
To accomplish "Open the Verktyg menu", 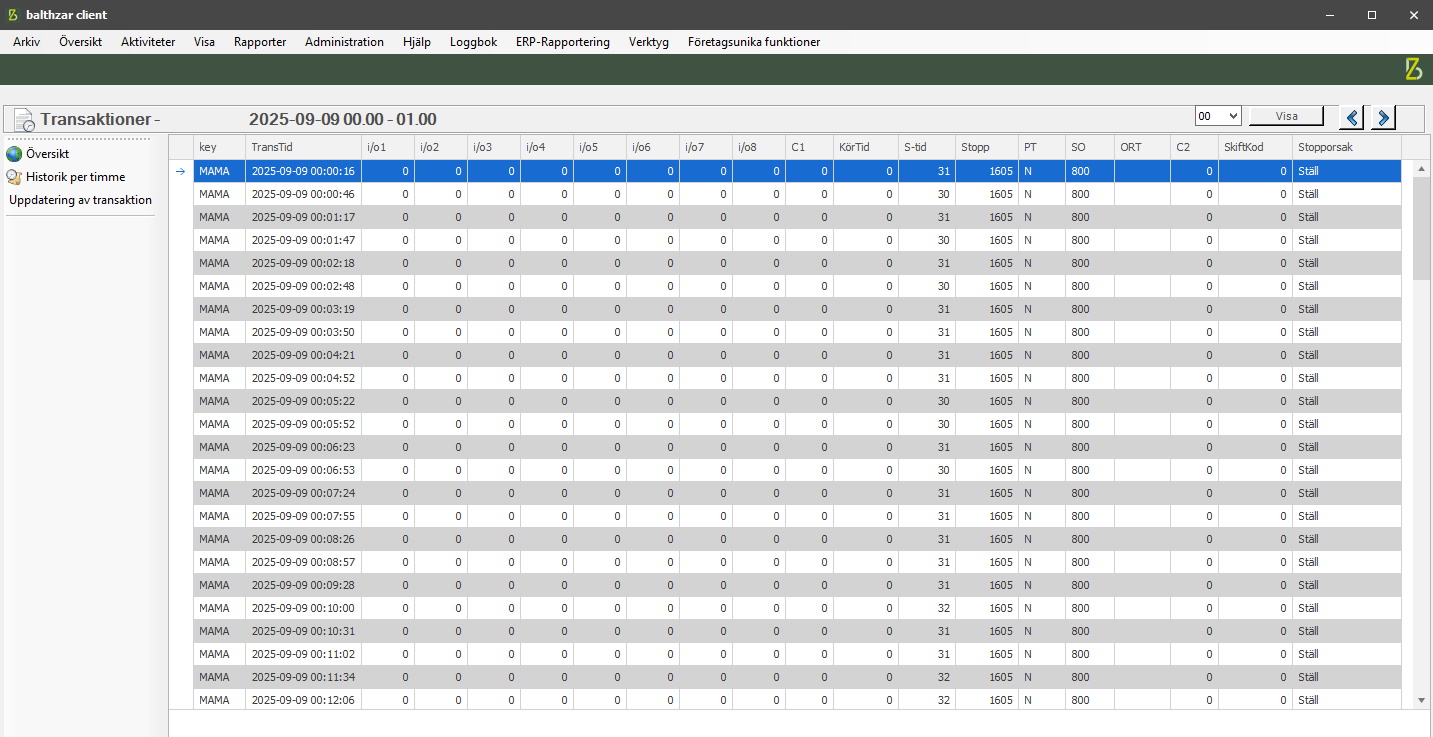I will tap(649, 42).
